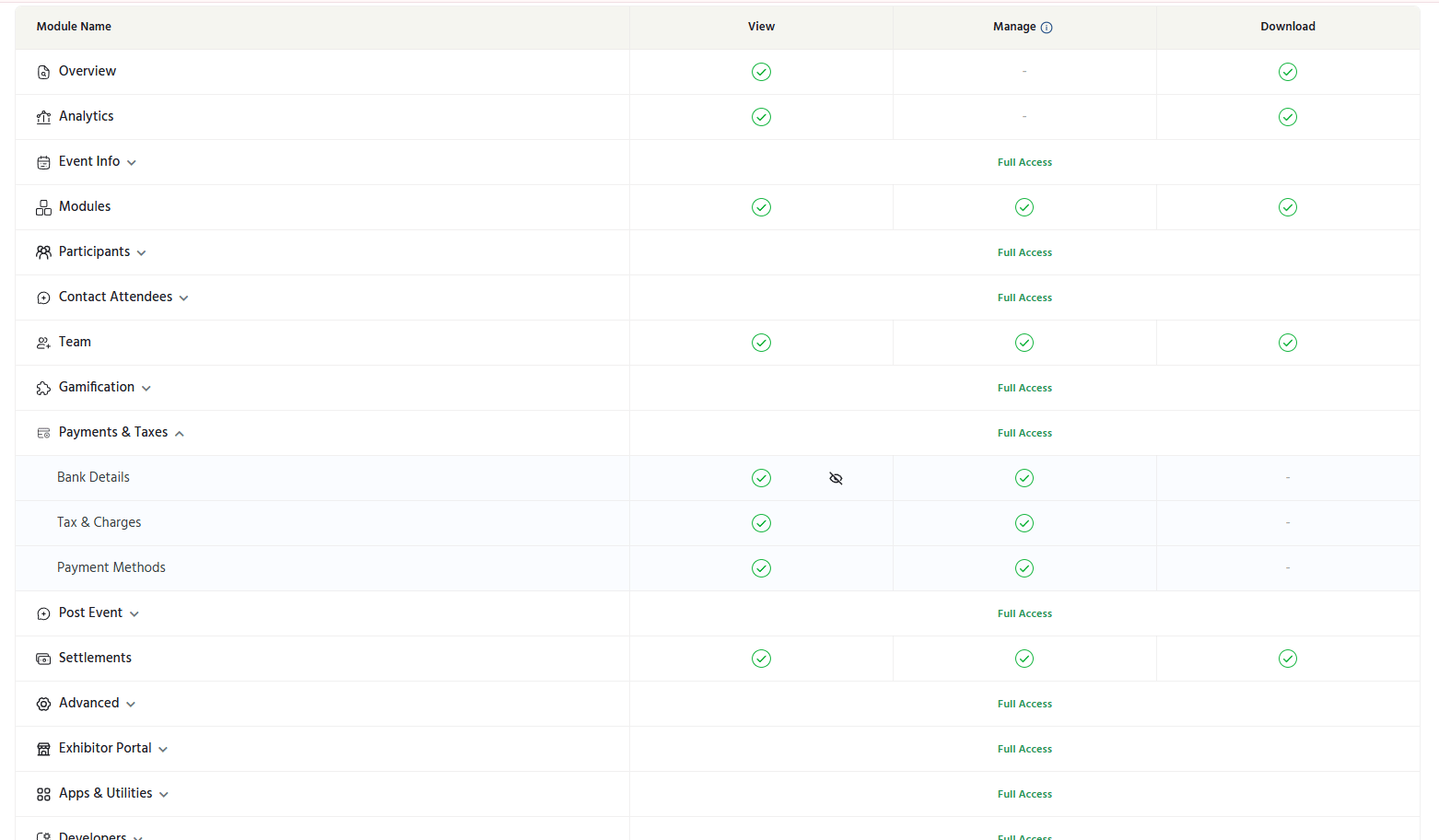1439x840 pixels.
Task: Click the Module Name column header
Action: point(74,27)
